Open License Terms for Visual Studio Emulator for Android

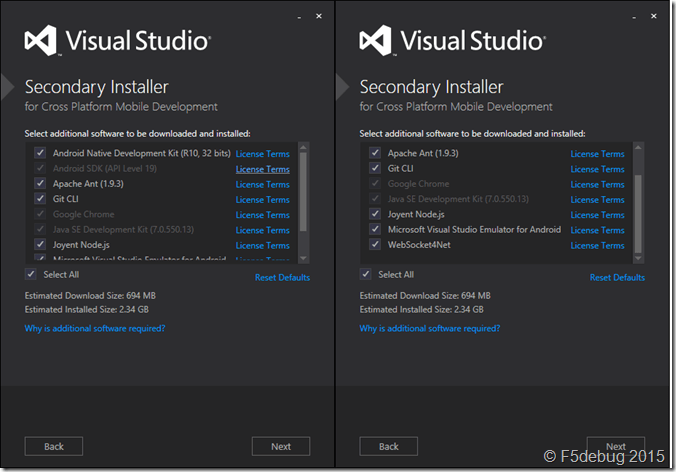click(x=598, y=230)
